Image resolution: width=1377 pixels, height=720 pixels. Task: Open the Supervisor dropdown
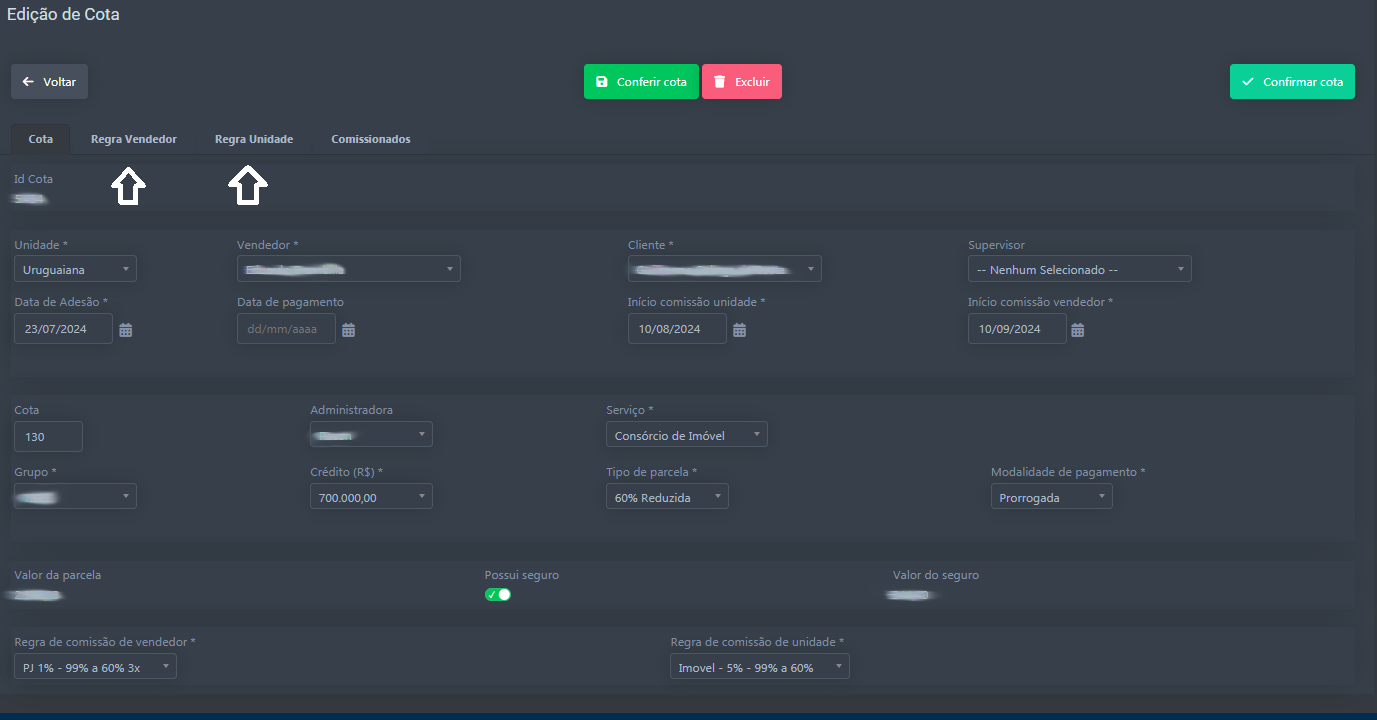(1079, 269)
